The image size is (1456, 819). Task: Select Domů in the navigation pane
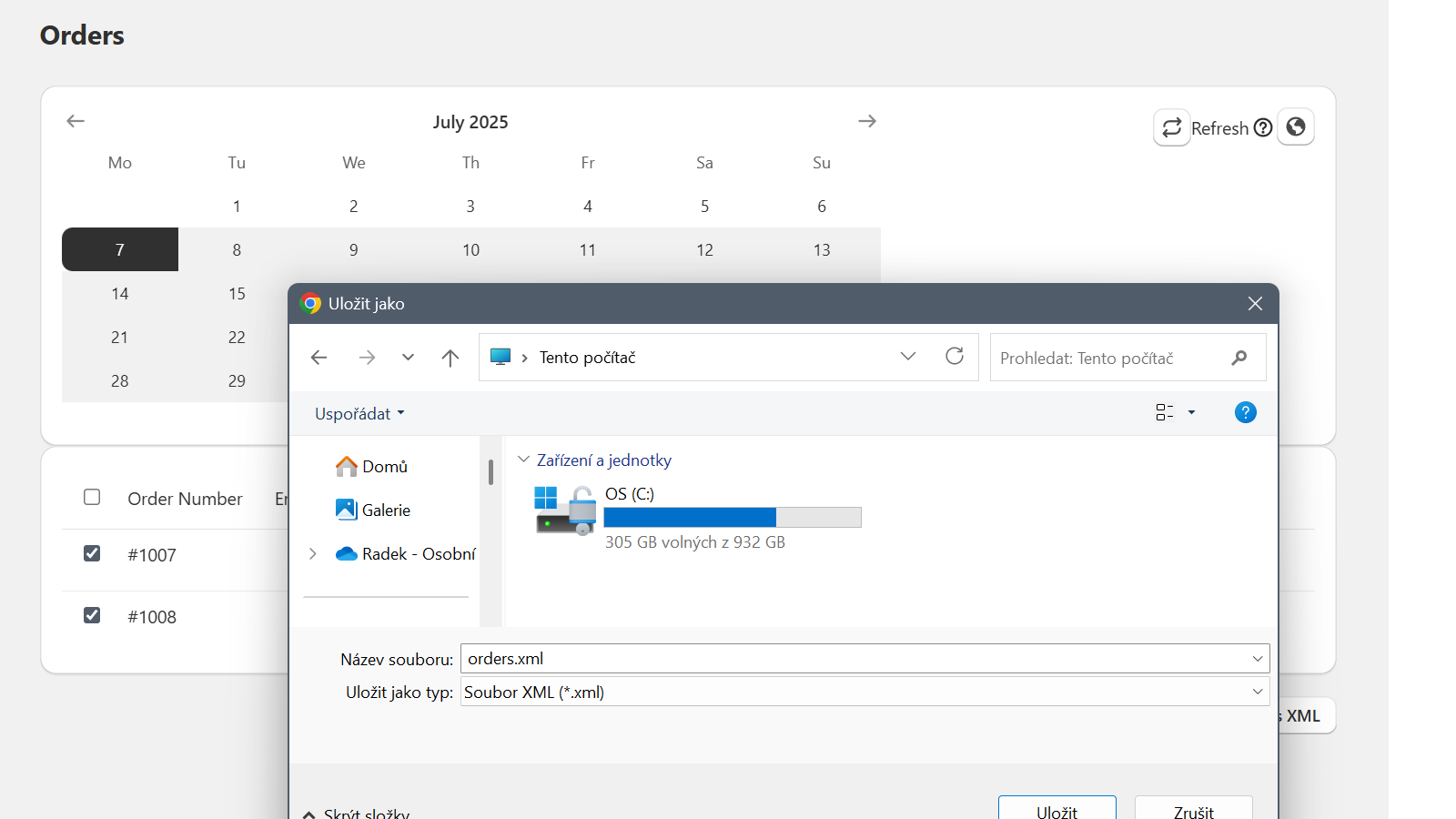[371, 466]
